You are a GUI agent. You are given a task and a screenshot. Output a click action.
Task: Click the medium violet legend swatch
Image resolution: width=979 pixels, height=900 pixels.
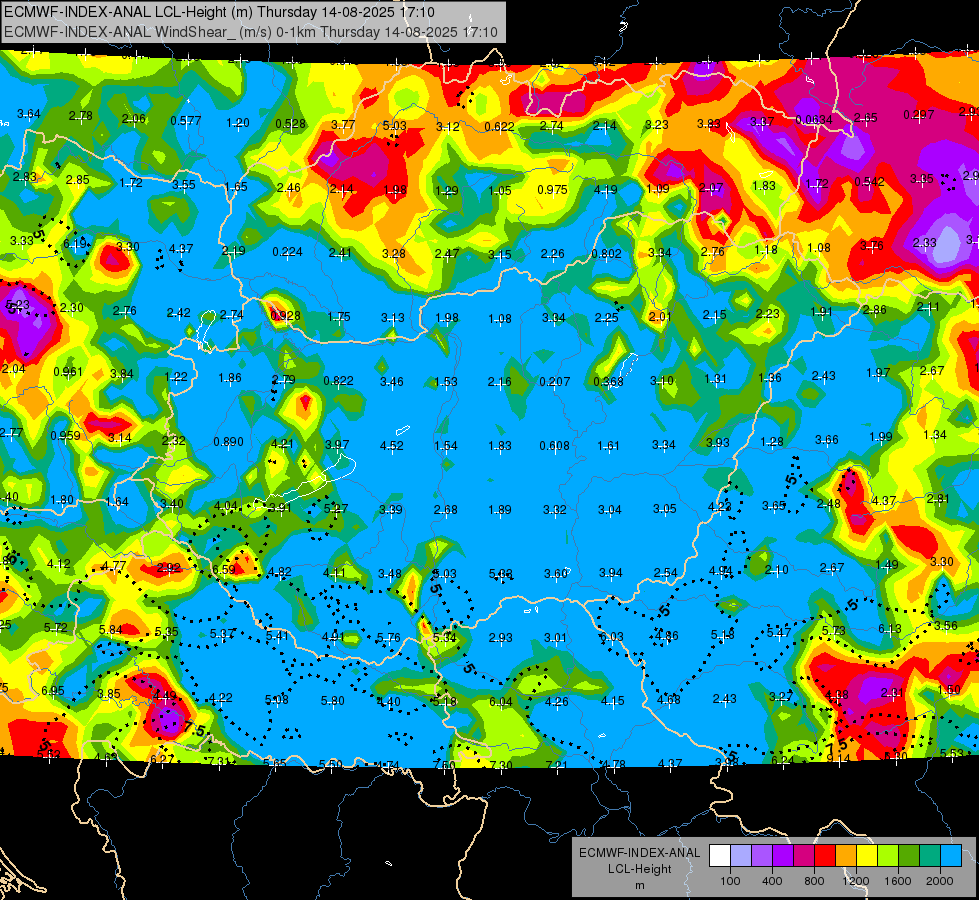tap(762, 856)
